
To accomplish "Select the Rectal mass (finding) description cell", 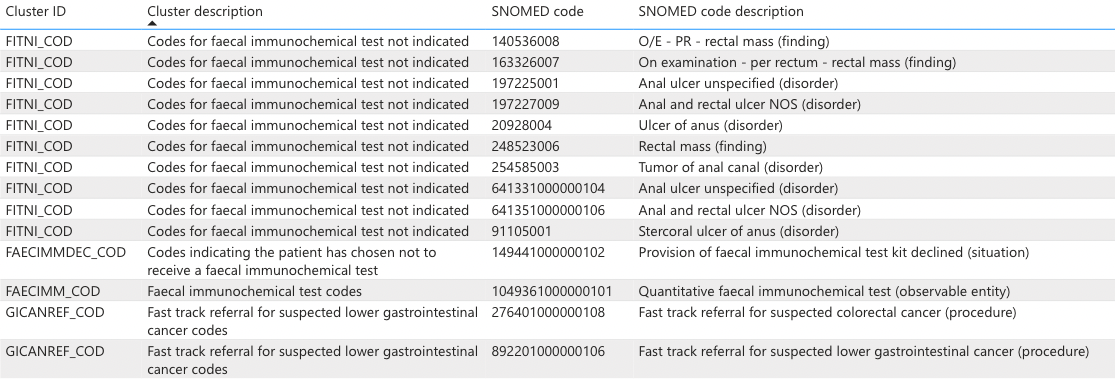I will [x=703, y=146].
